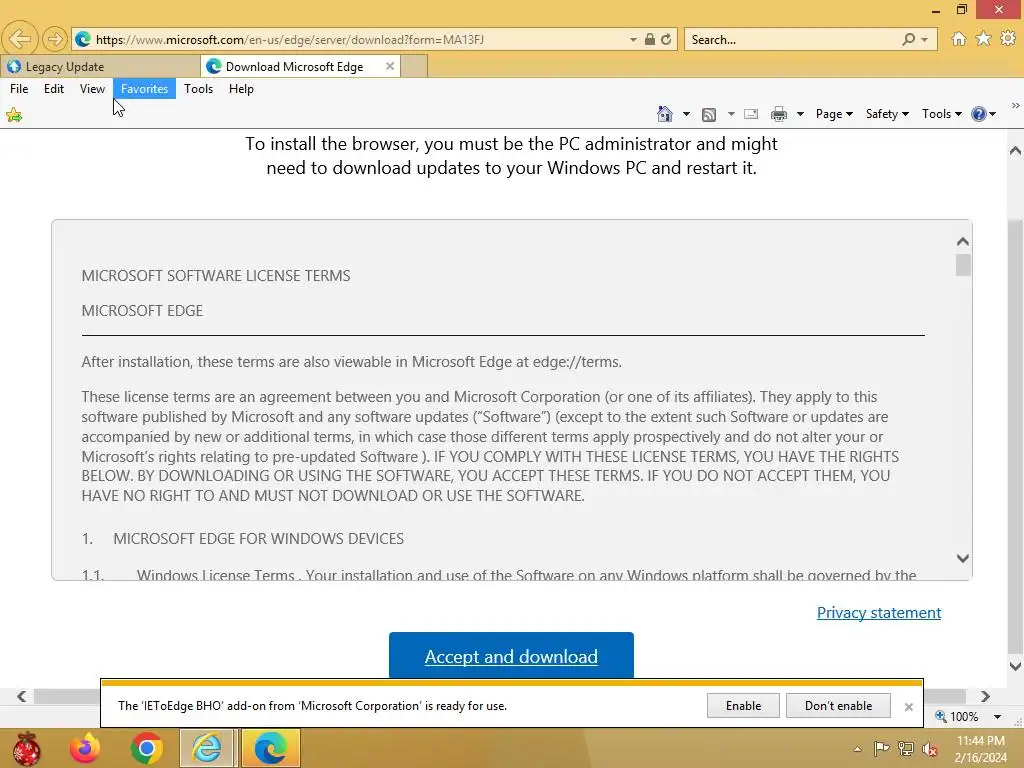The image size is (1024, 768).
Task: Click the Read mail icon in command bar
Action: (751, 114)
